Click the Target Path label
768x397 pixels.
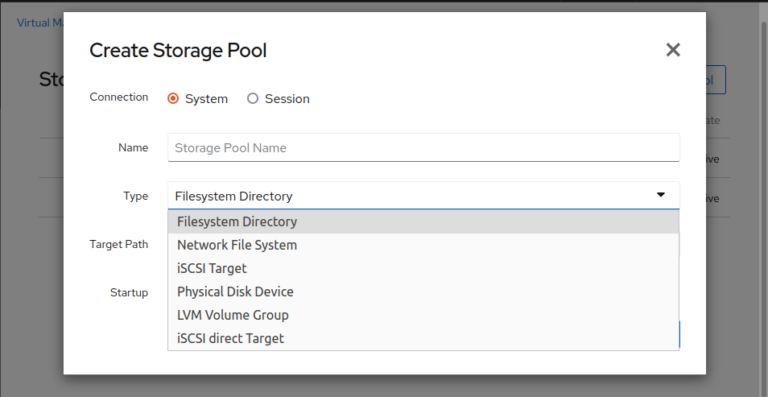[119, 244]
